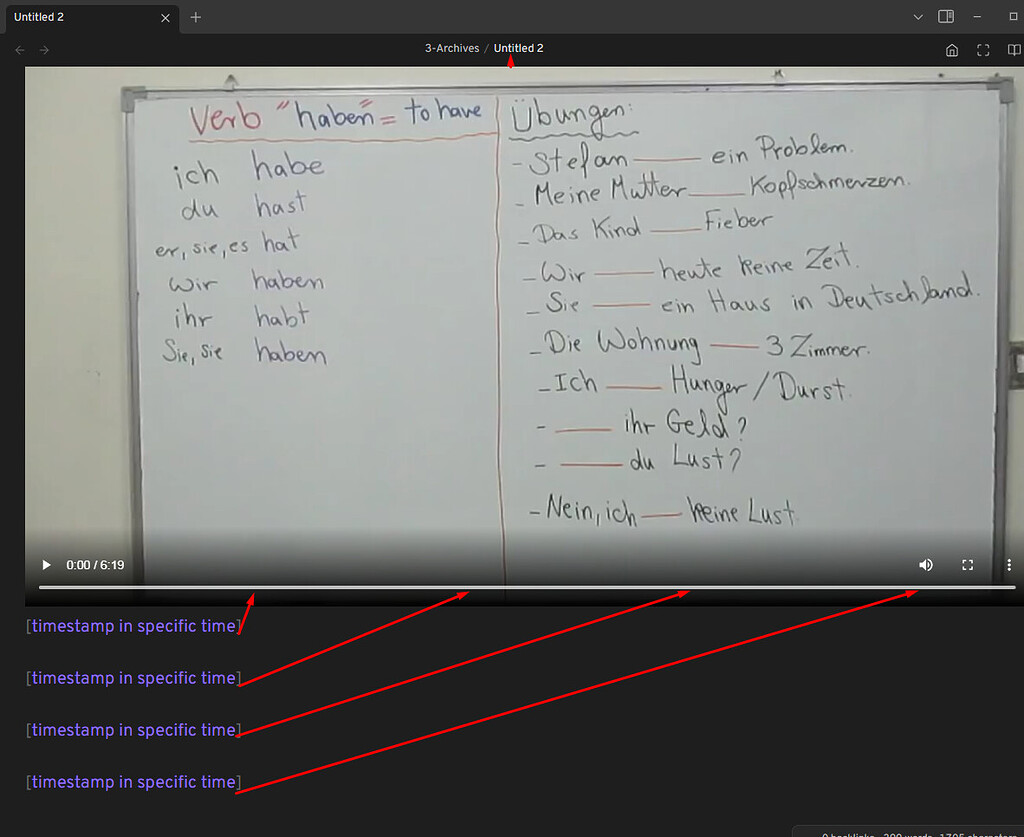Toggle the right sidebar panel

946,17
